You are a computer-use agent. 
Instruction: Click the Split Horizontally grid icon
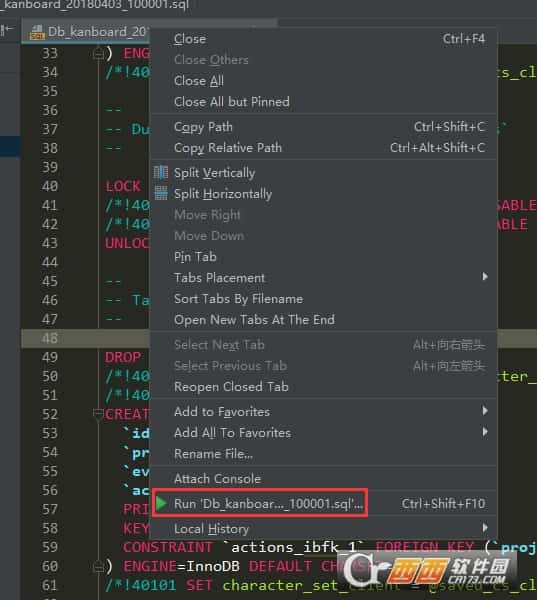click(x=161, y=194)
